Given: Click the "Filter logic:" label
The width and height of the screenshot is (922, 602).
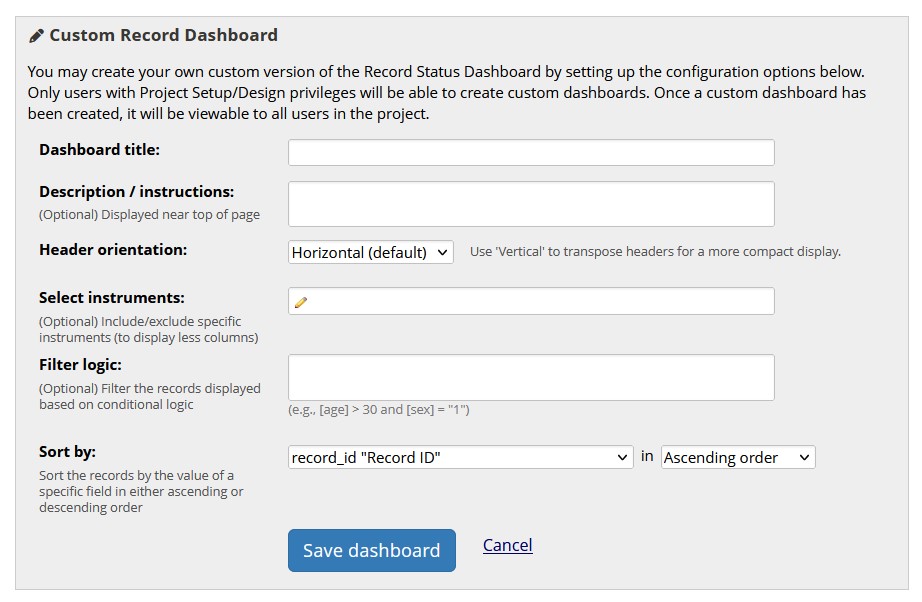Looking at the screenshot, I should [80, 366].
